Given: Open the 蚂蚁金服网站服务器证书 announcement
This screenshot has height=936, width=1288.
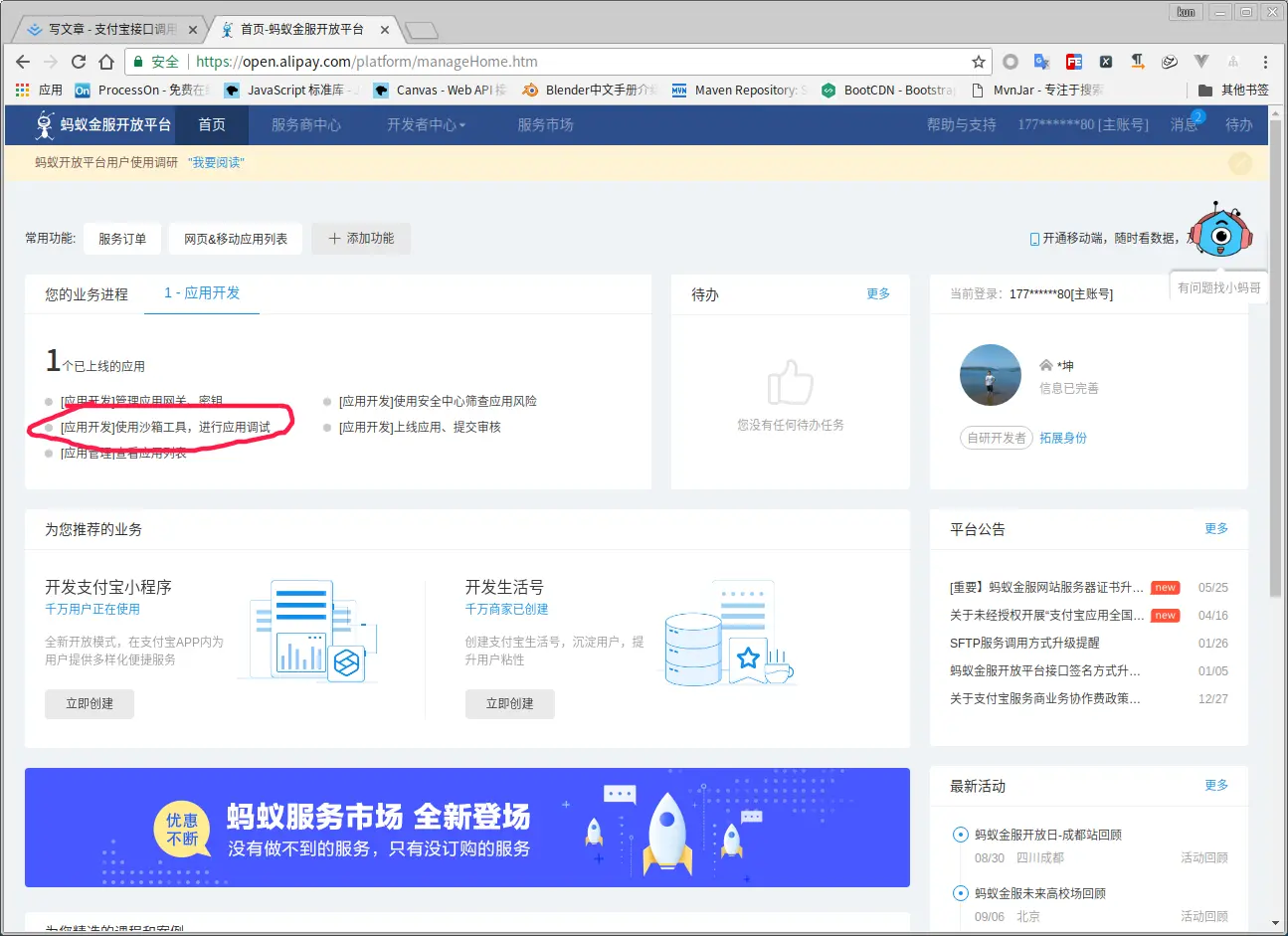Looking at the screenshot, I should (x=1046, y=588).
